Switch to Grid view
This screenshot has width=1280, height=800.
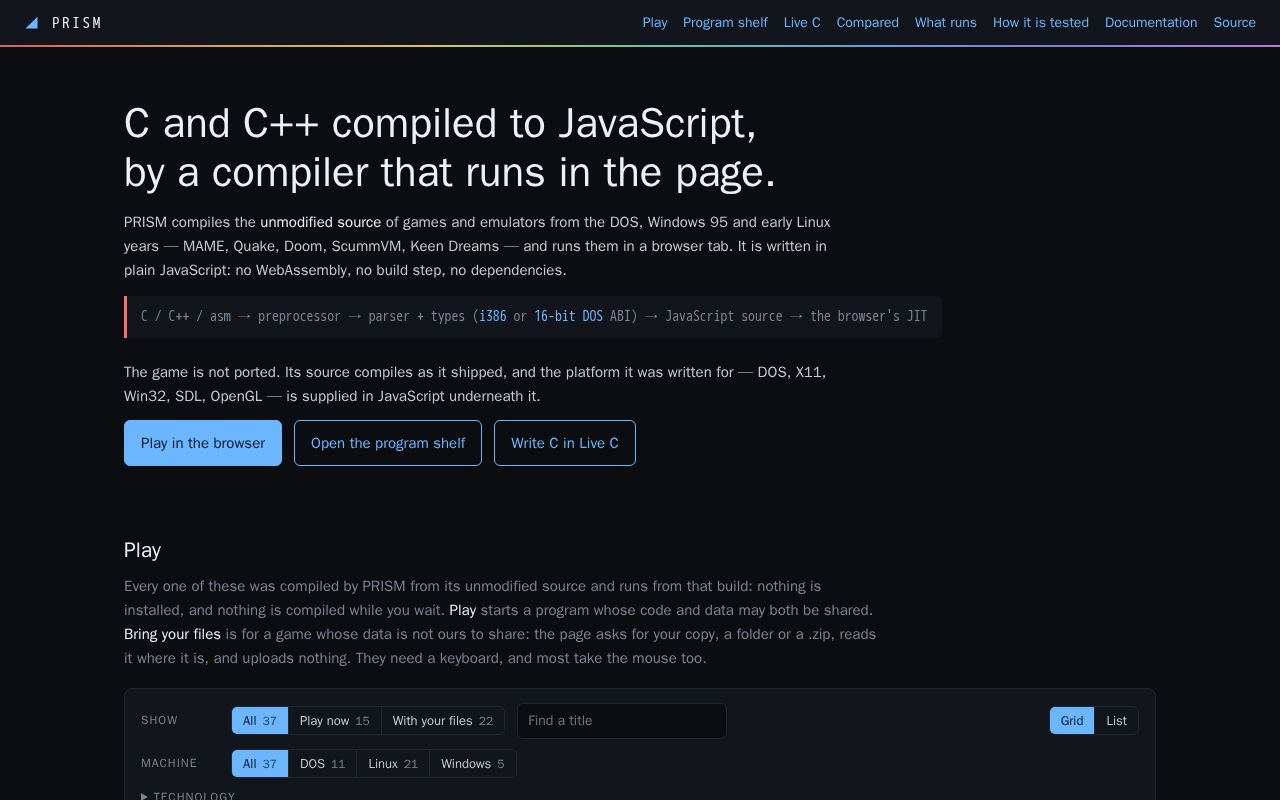tap(1072, 721)
